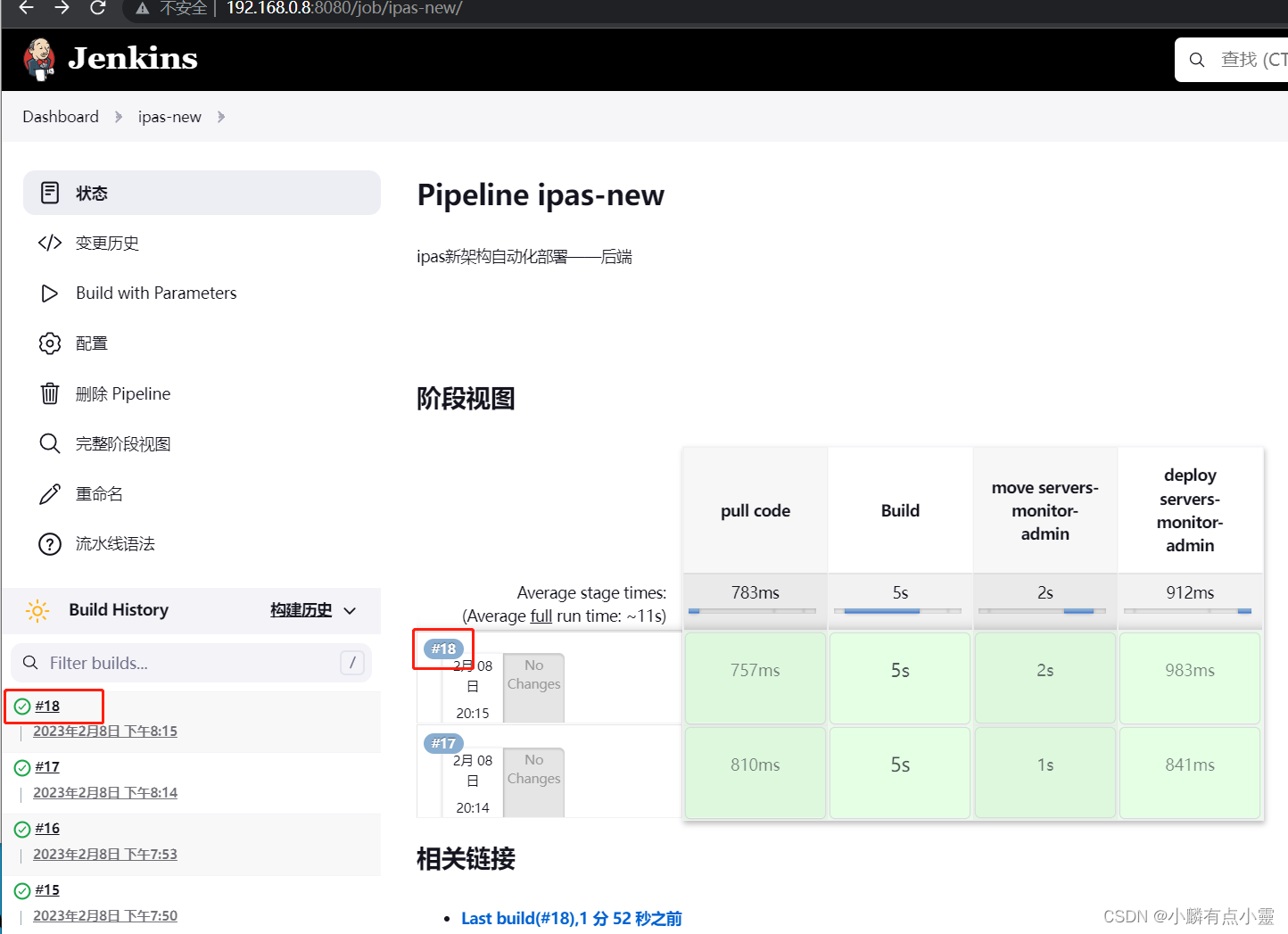Click deploy 841ms cell for #17
This screenshot has height=934, width=1288.
(x=1190, y=773)
